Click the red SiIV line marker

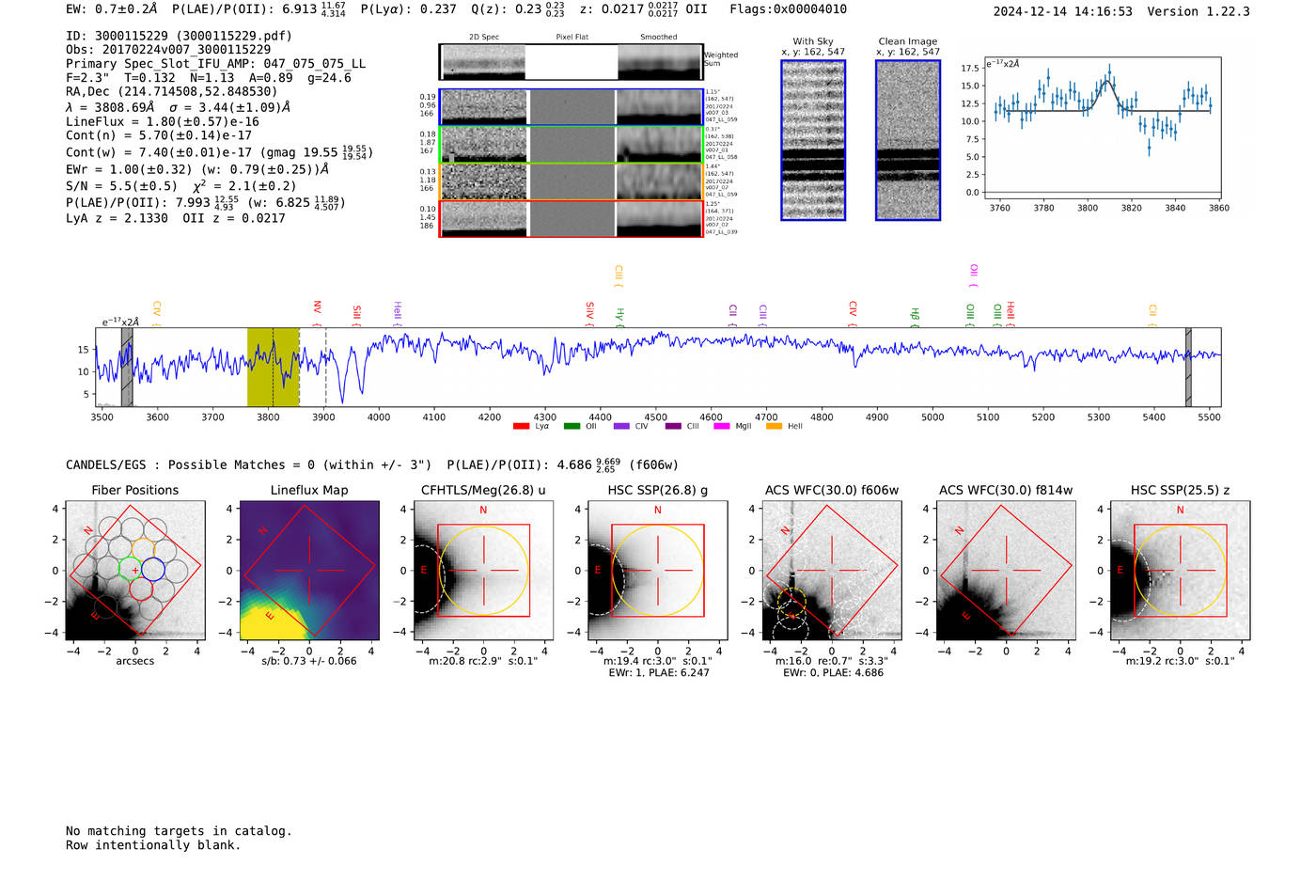589,314
